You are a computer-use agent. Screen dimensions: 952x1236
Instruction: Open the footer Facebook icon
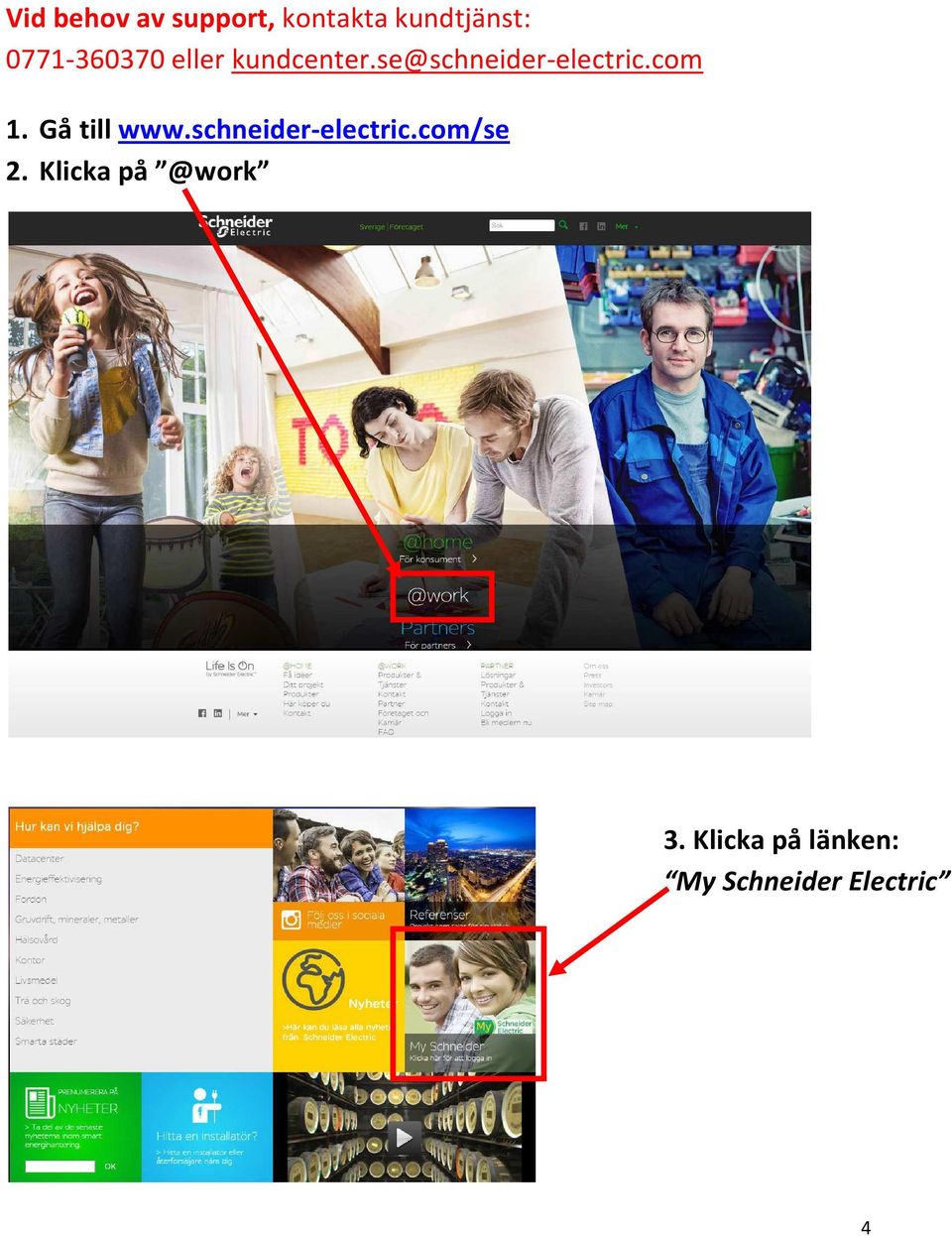click(x=202, y=713)
